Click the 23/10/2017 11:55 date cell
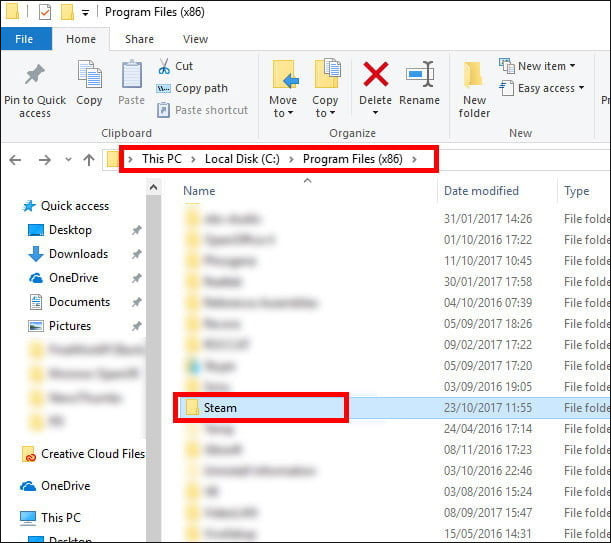The height and width of the screenshot is (543, 611). [488, 408]
